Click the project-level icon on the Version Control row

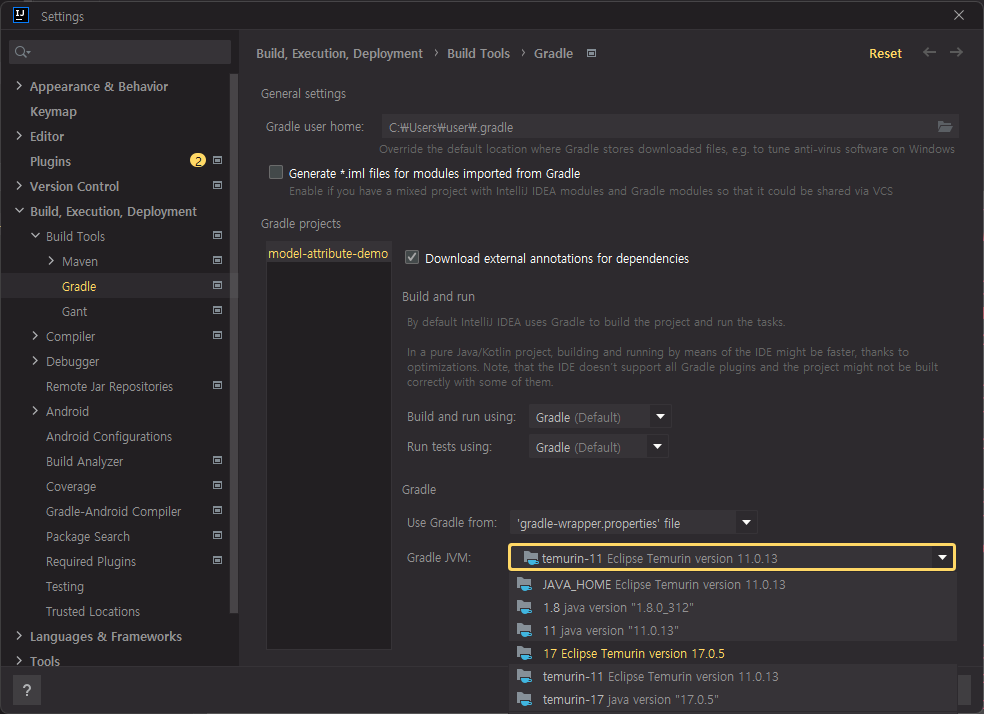(218, 186)
